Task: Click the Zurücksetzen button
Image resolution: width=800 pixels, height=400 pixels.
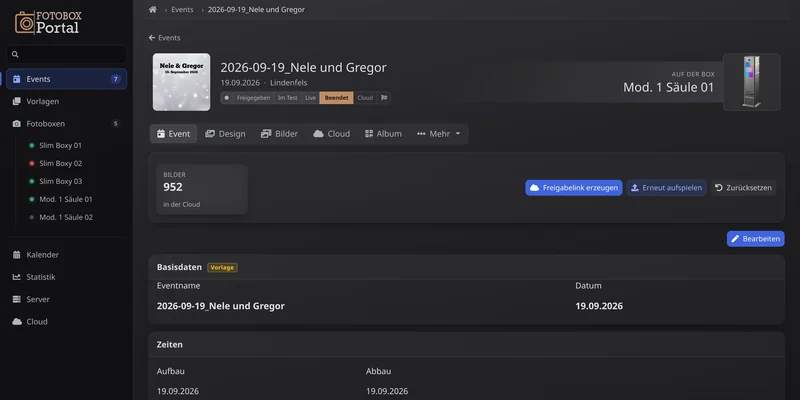Action: (x=743, y=188)
